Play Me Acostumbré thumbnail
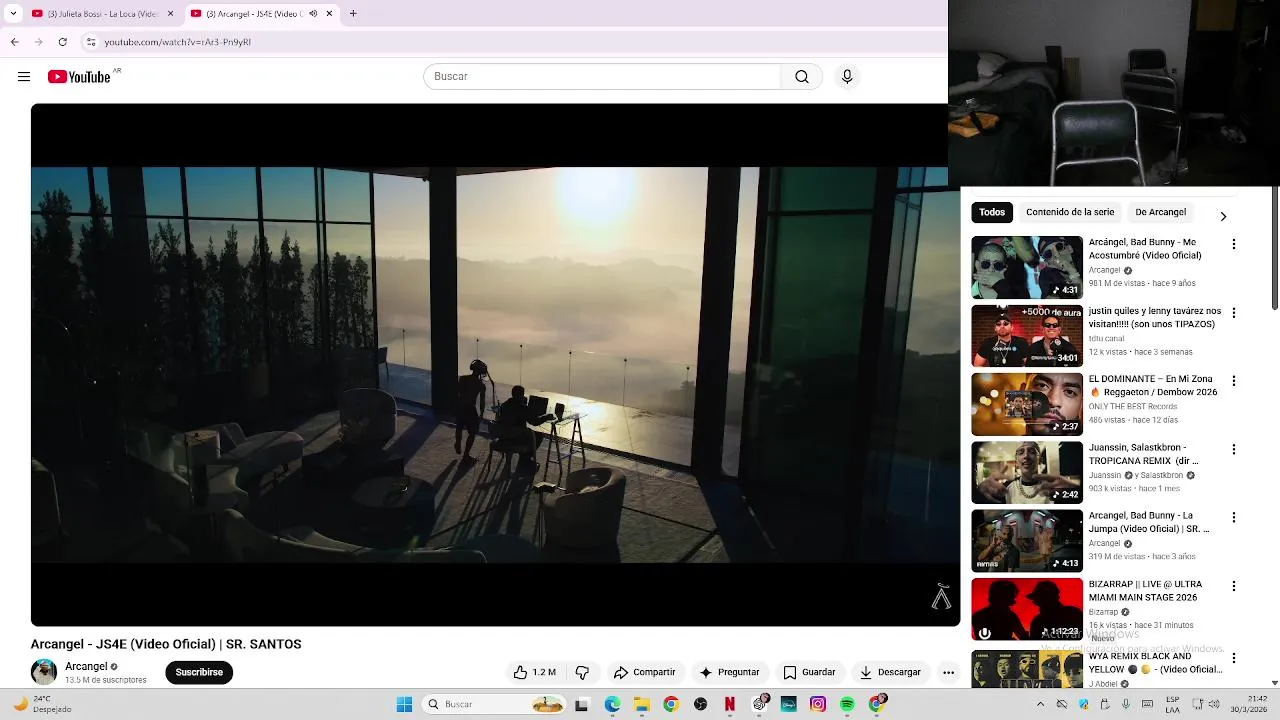Screen dimensions: 1280x720 1027,267
